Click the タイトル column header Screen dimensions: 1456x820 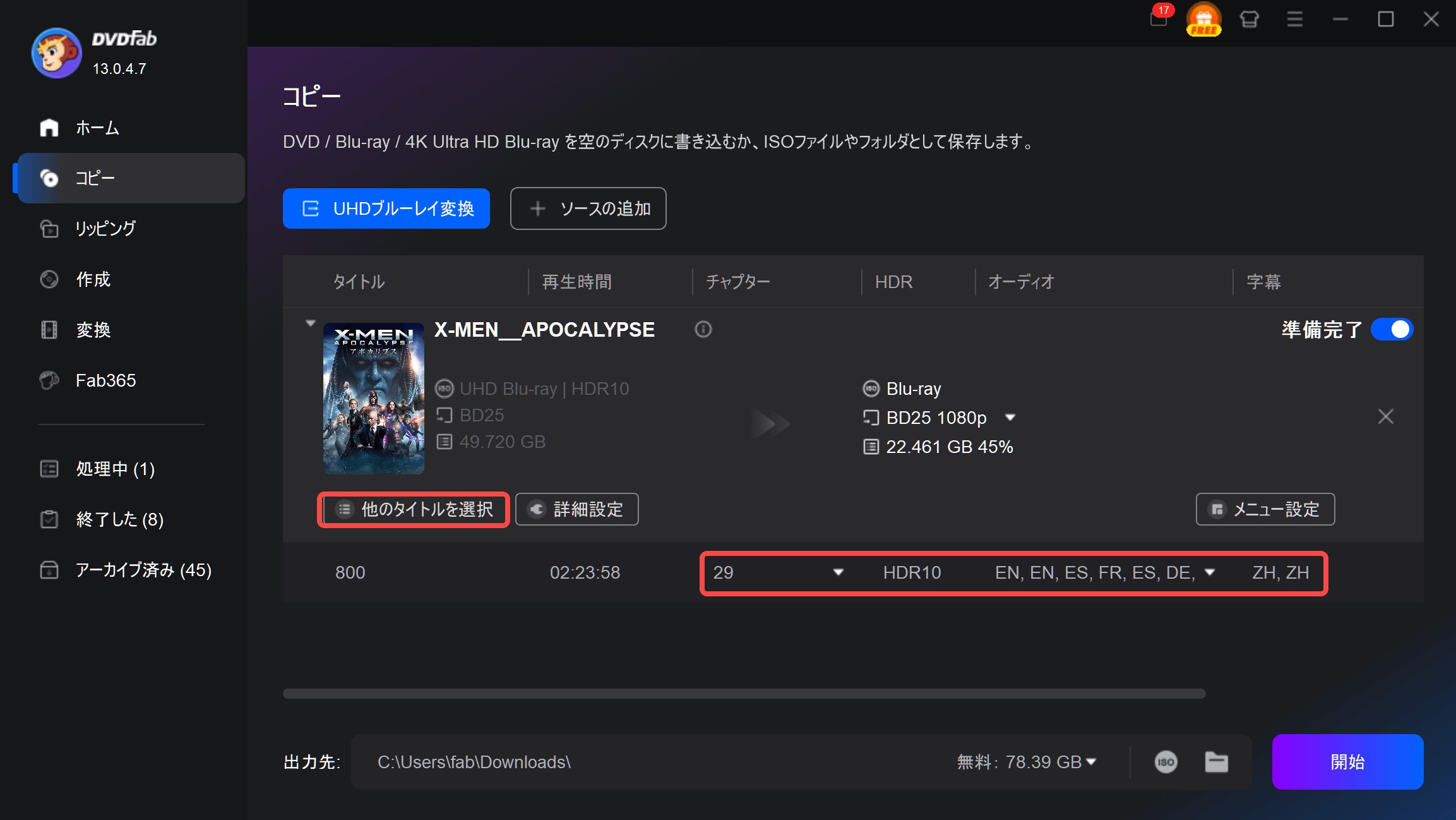click(359, 282)
